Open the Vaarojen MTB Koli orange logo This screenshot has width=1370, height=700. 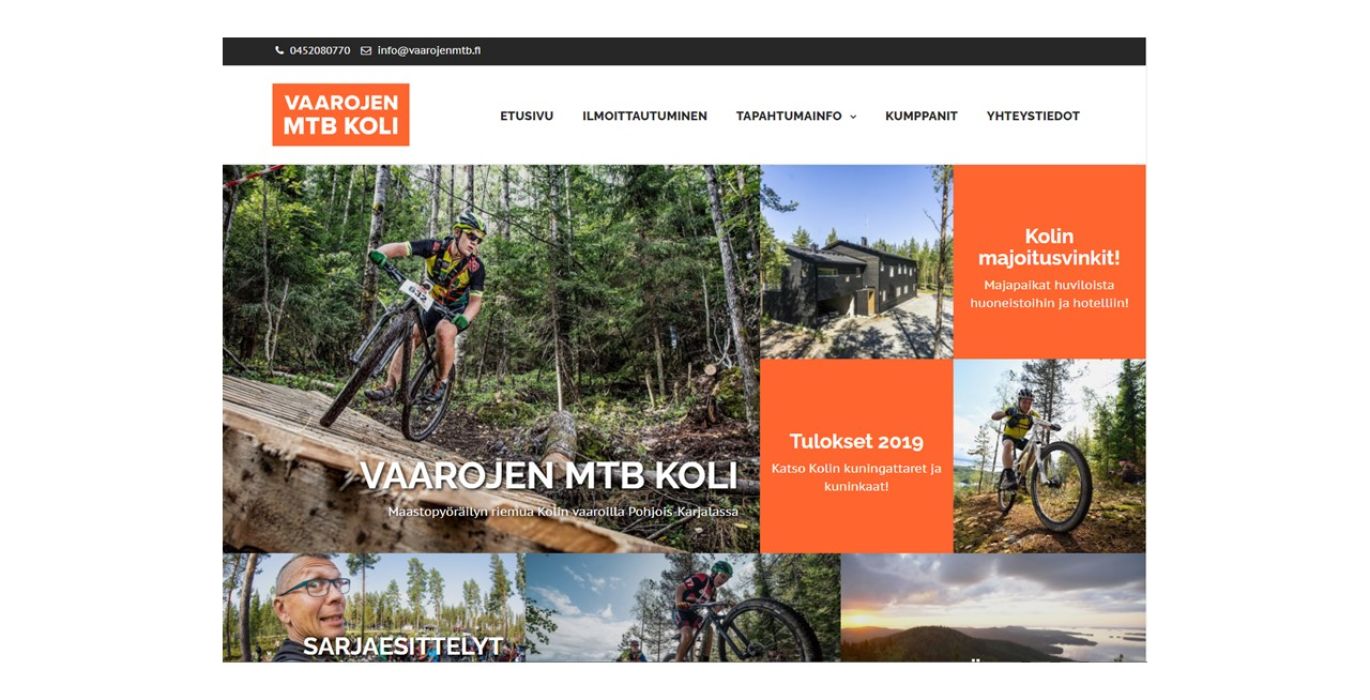coord(341,115)
